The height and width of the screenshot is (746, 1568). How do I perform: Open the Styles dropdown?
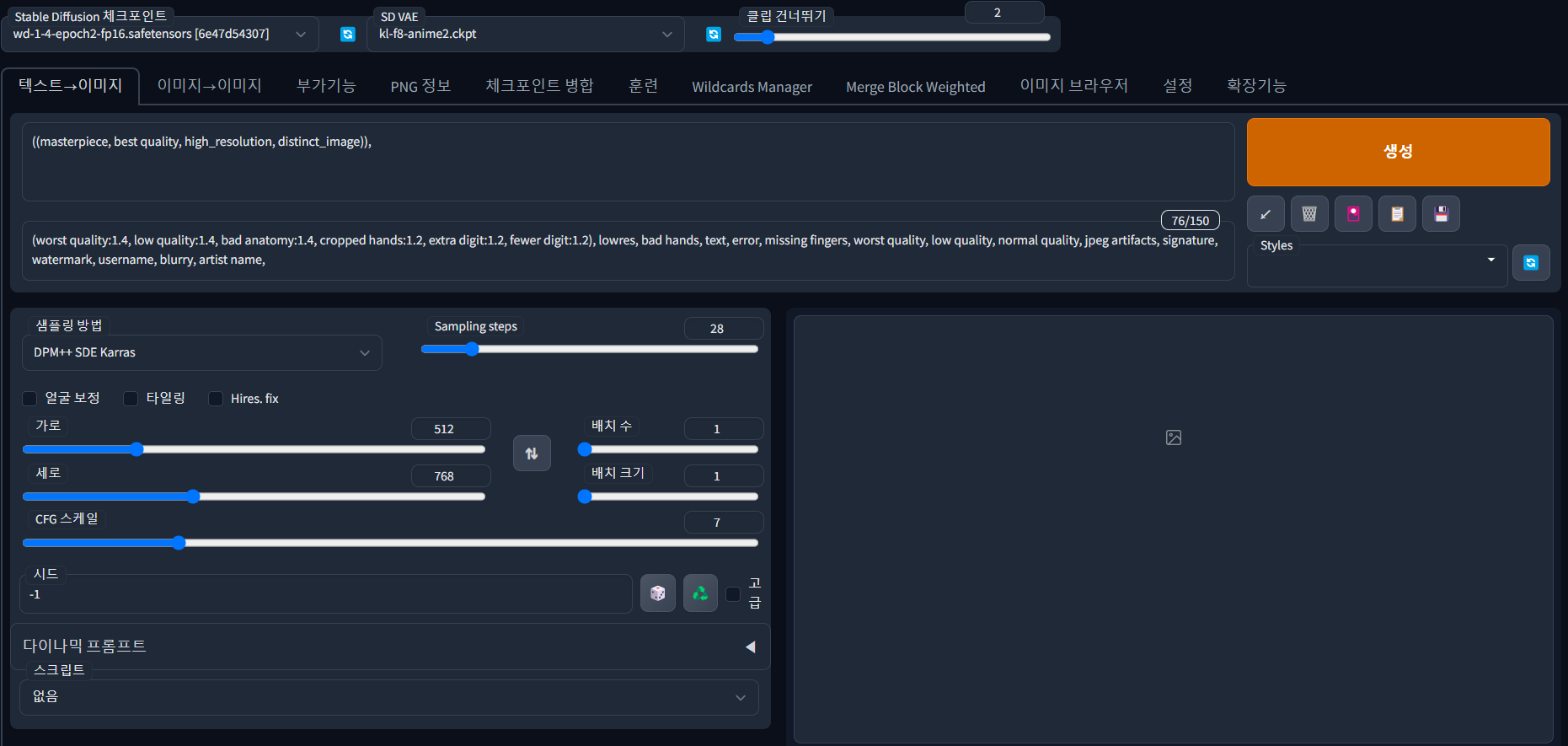pos(1378,264)
